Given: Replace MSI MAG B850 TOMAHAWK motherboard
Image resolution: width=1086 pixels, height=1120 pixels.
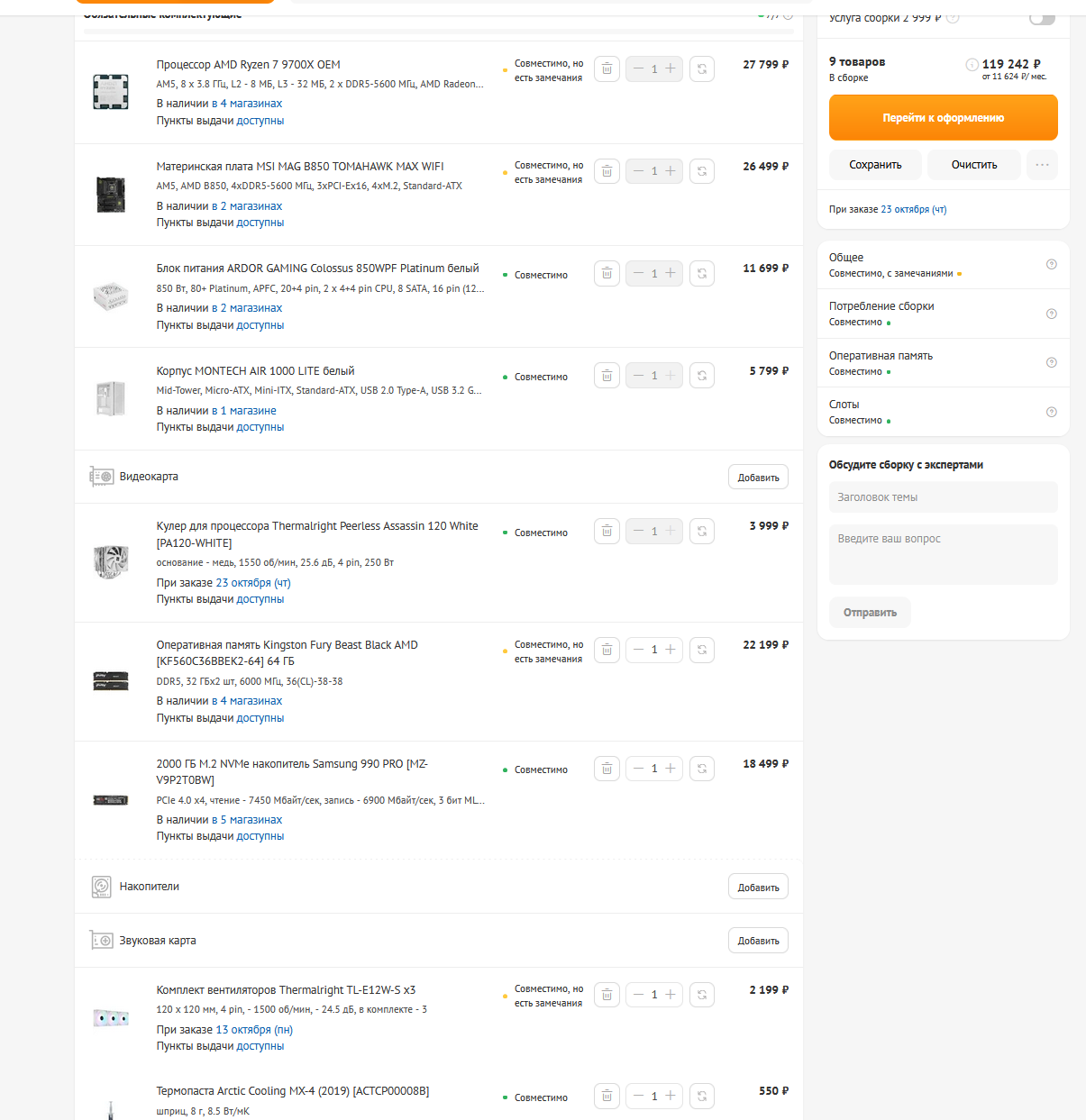Looking at the screenshot, I should (702, 170).
